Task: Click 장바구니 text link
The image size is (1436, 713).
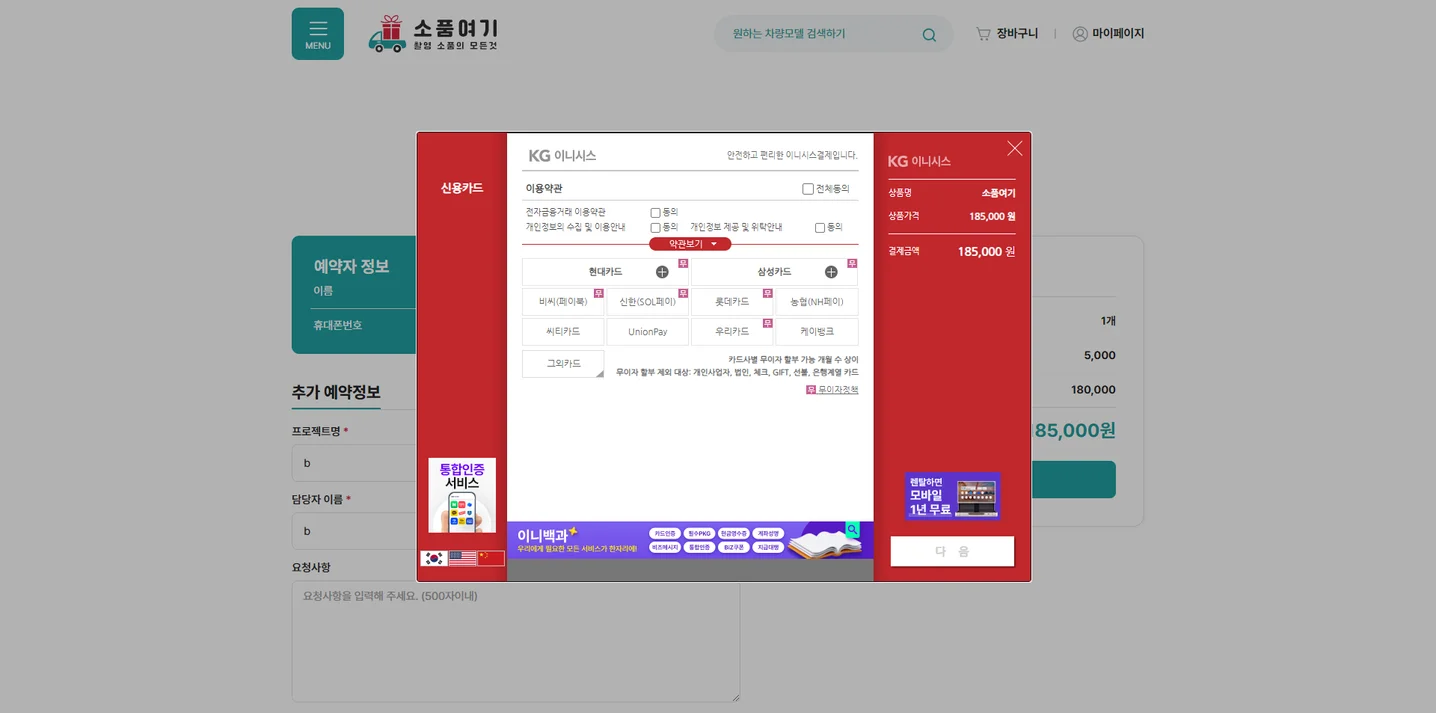Action: coord(1017,34)
